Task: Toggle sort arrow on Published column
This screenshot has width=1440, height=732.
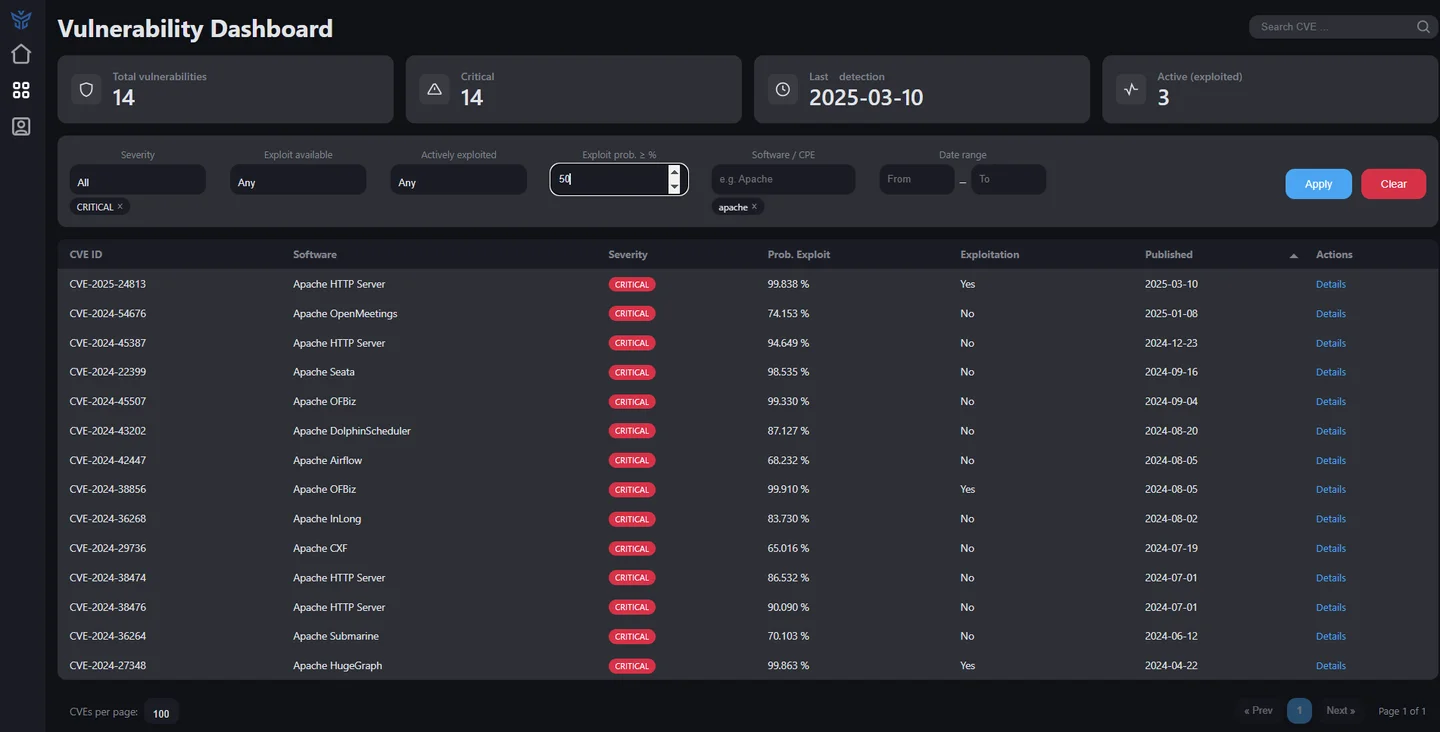Action: point(1294,256)
